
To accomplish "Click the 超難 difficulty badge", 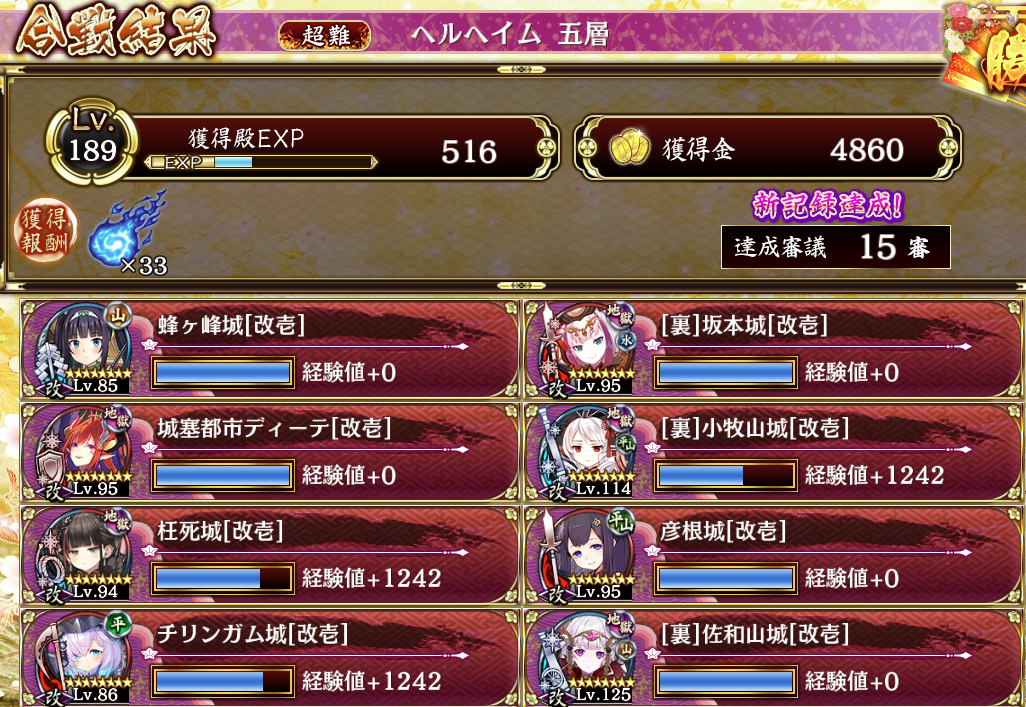I will click(x=325, y=35).
